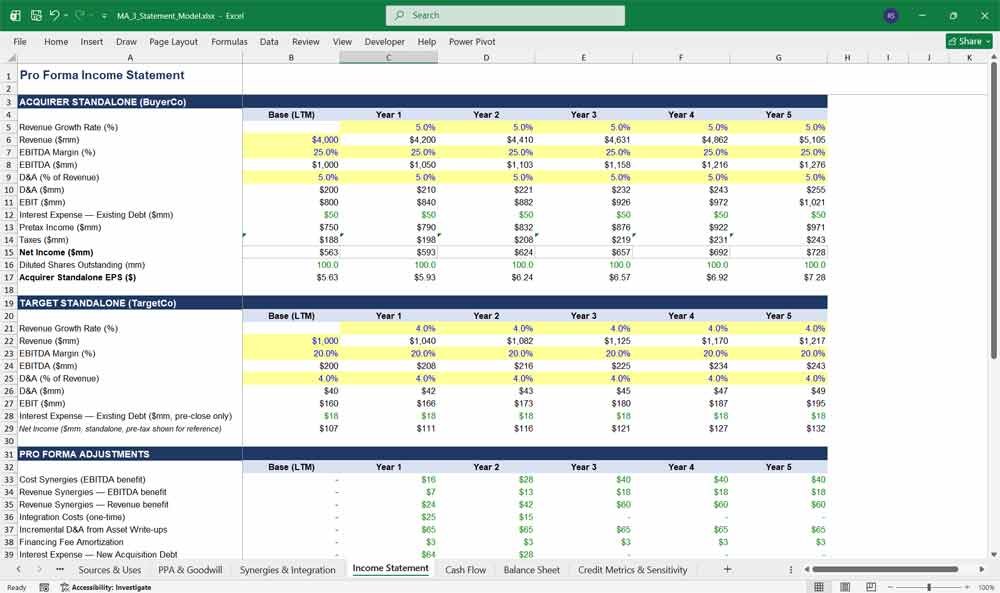Switch to Balance Sheet sheet tab
The image size is (1000, 593).
(531, 570)
